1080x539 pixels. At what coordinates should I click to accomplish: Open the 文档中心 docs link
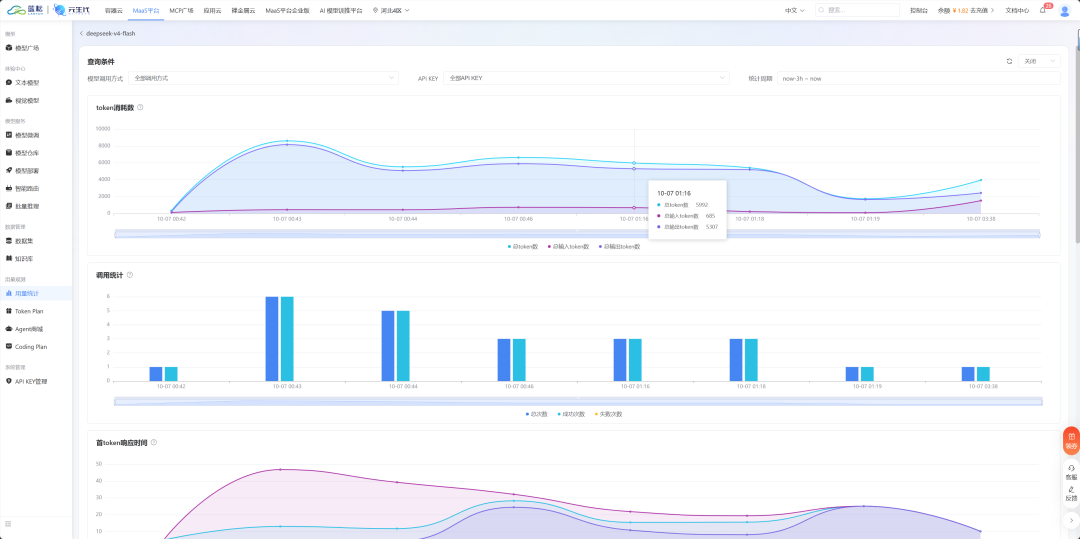[1017, 10]
